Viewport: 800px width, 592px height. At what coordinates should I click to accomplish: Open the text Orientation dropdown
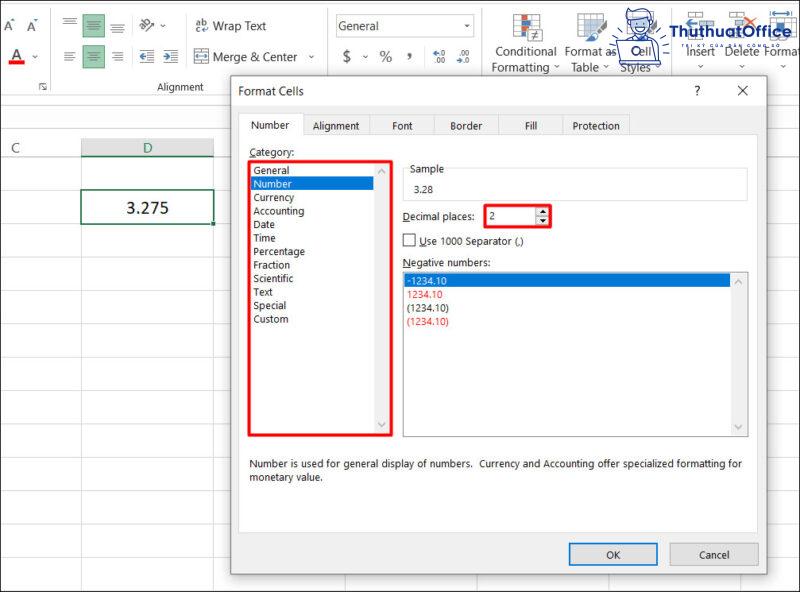(x=161, y=25)
